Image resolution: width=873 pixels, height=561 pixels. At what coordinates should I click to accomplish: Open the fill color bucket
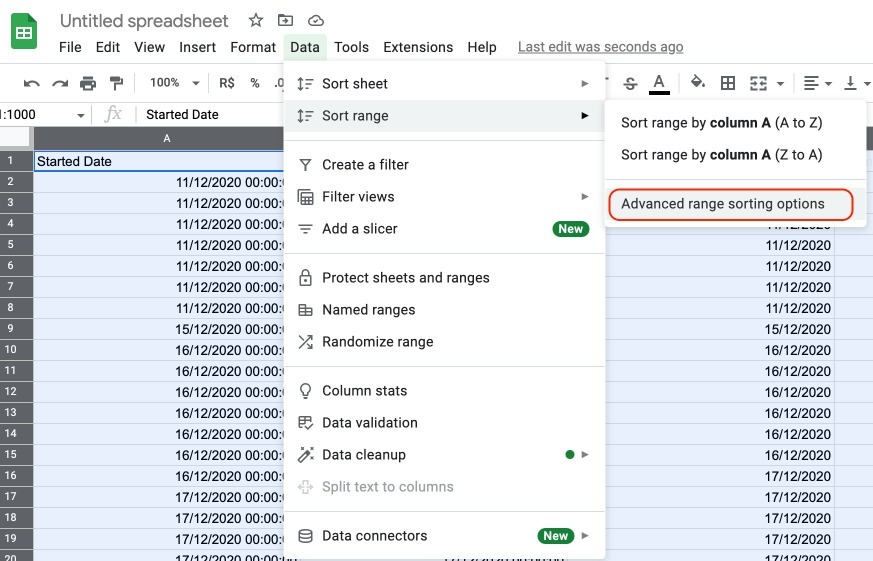(698, 83)
